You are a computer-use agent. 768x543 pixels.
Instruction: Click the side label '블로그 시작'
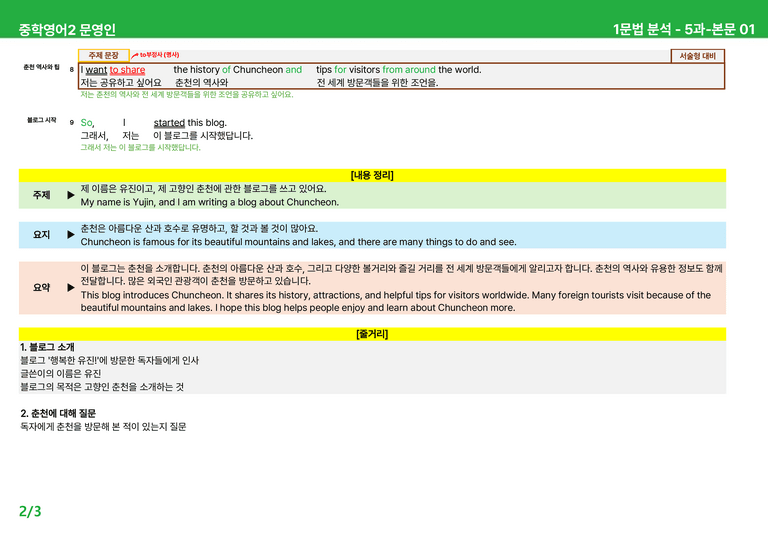pos(42,120)
